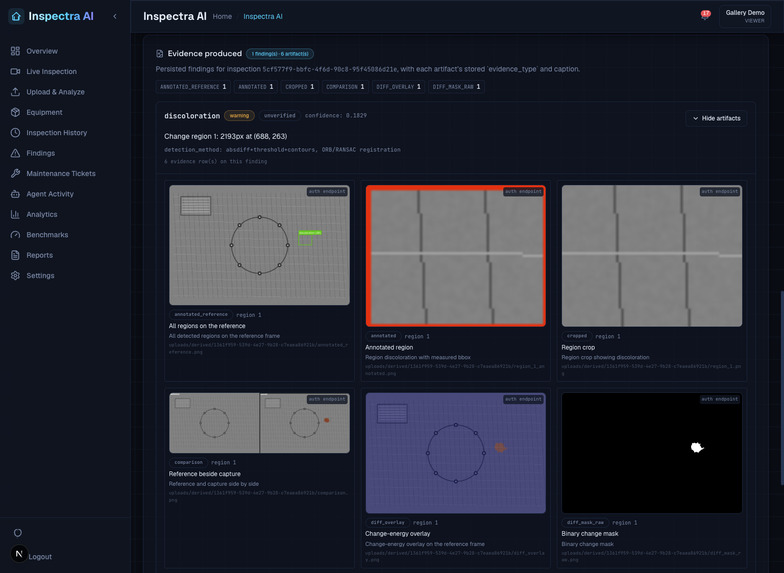The height and width of the screenshot is (573, 784).
Task: Click the Maintenance Tickets wrench icon
Action: pos(16,174)
